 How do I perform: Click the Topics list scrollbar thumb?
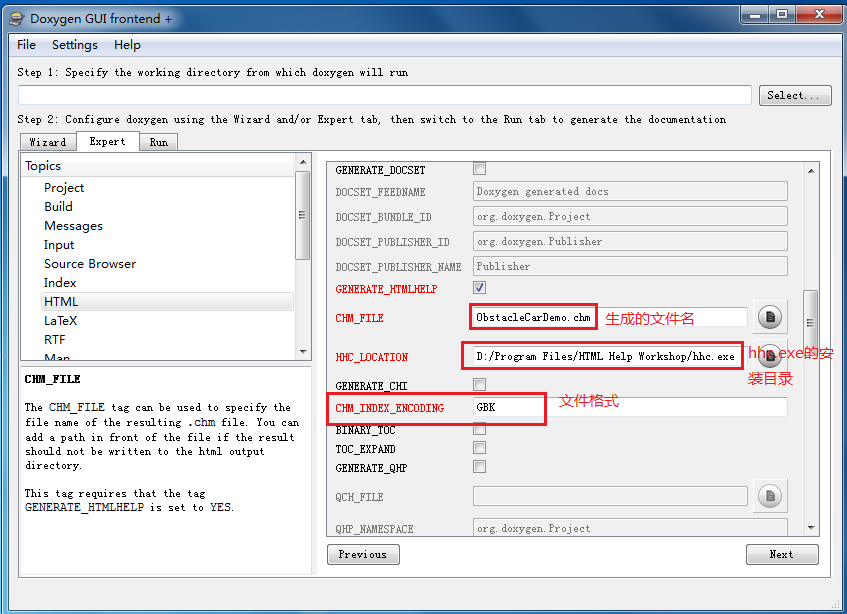click(302, 215)
